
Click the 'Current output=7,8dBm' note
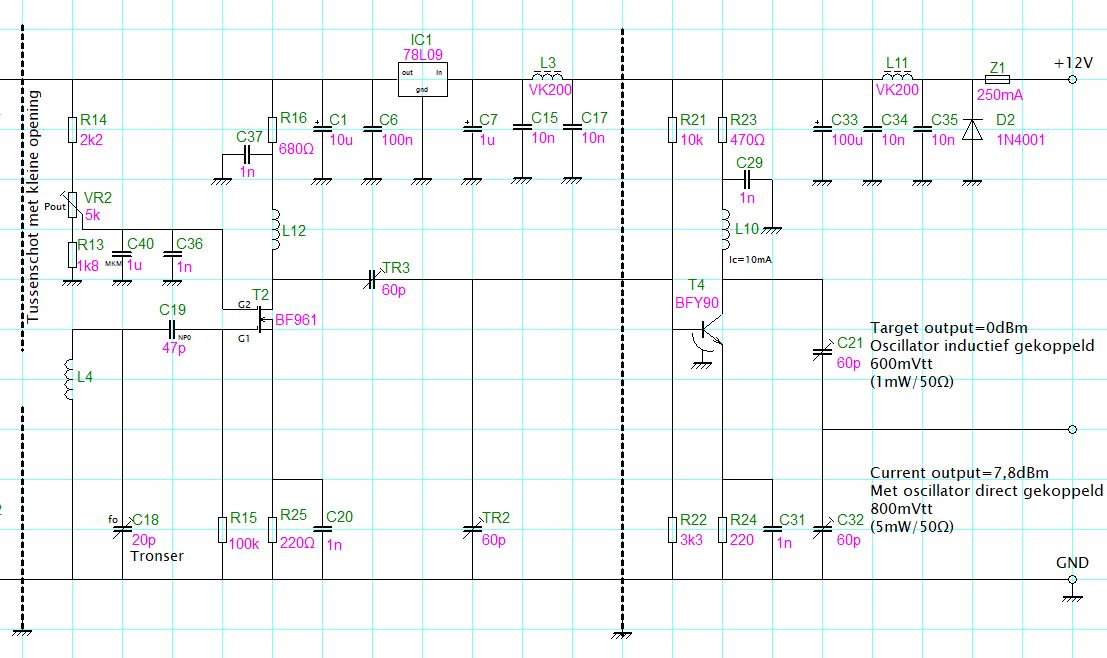959,473
